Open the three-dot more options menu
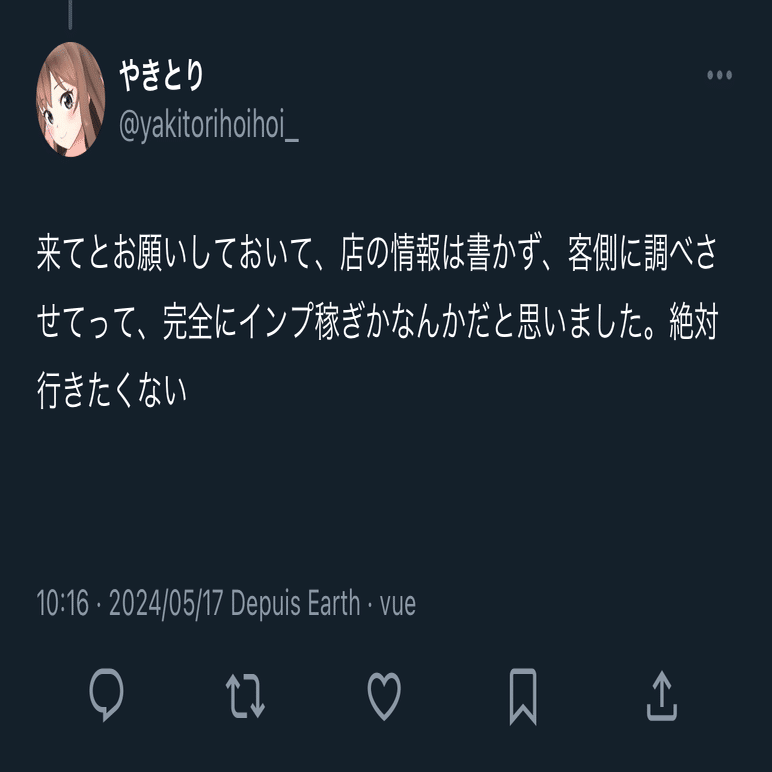Image resolution: width=772 pixels, height=772 pixels. [x=719, y=75]
